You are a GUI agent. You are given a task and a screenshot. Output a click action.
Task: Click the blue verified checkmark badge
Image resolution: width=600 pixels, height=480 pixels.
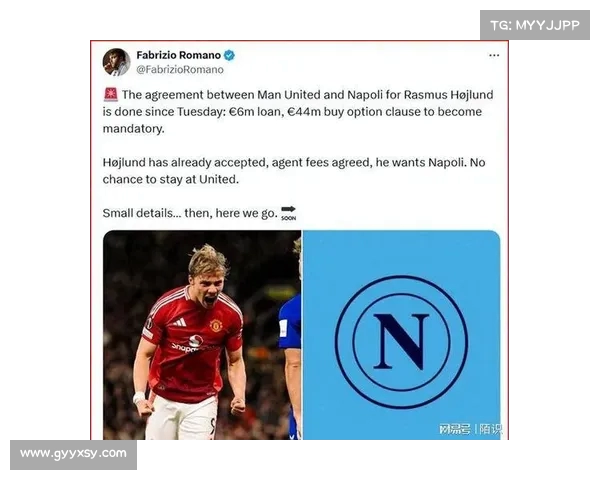(229, 56)
